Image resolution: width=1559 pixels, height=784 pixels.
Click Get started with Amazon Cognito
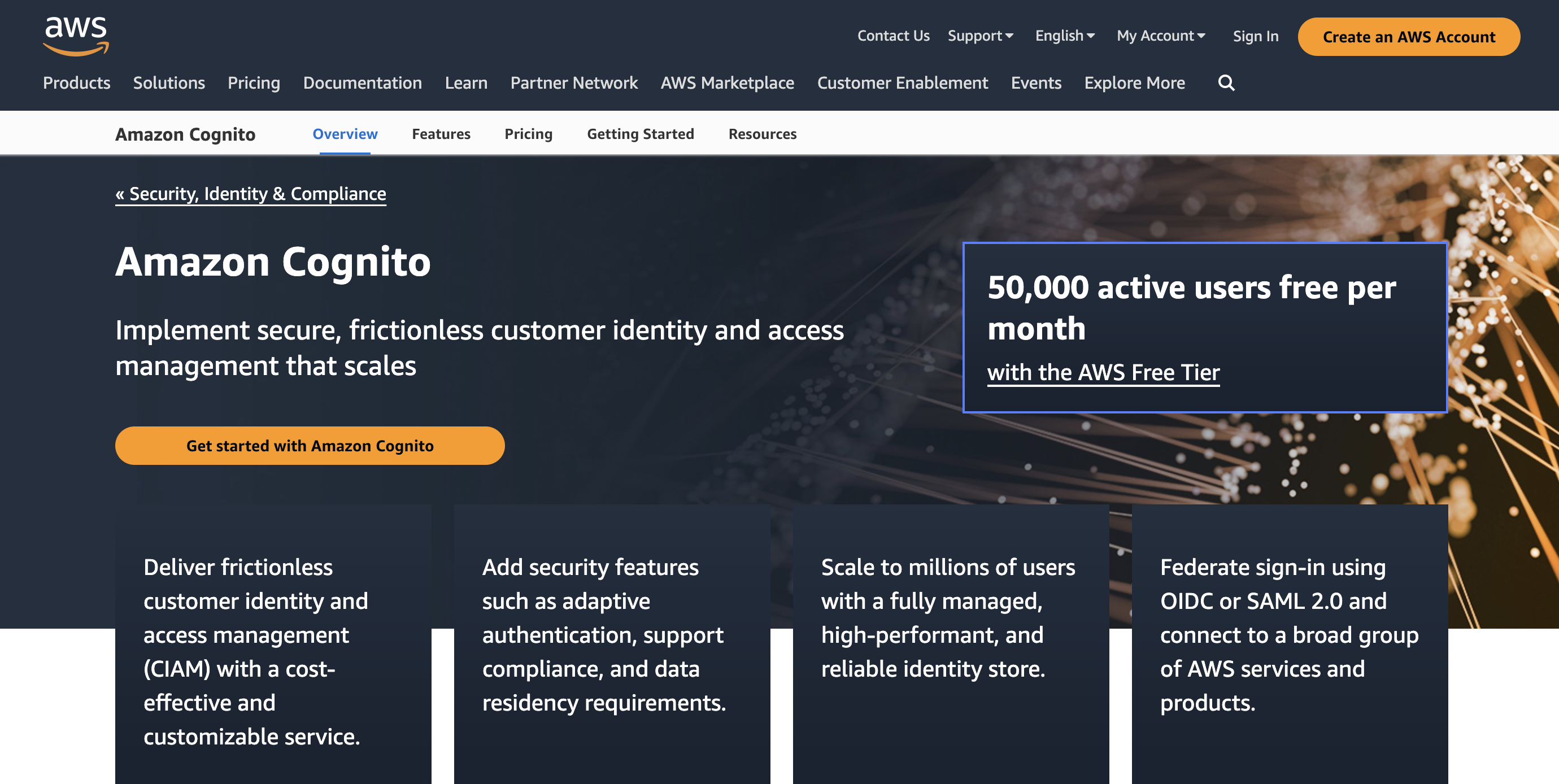tap(310, 446)
